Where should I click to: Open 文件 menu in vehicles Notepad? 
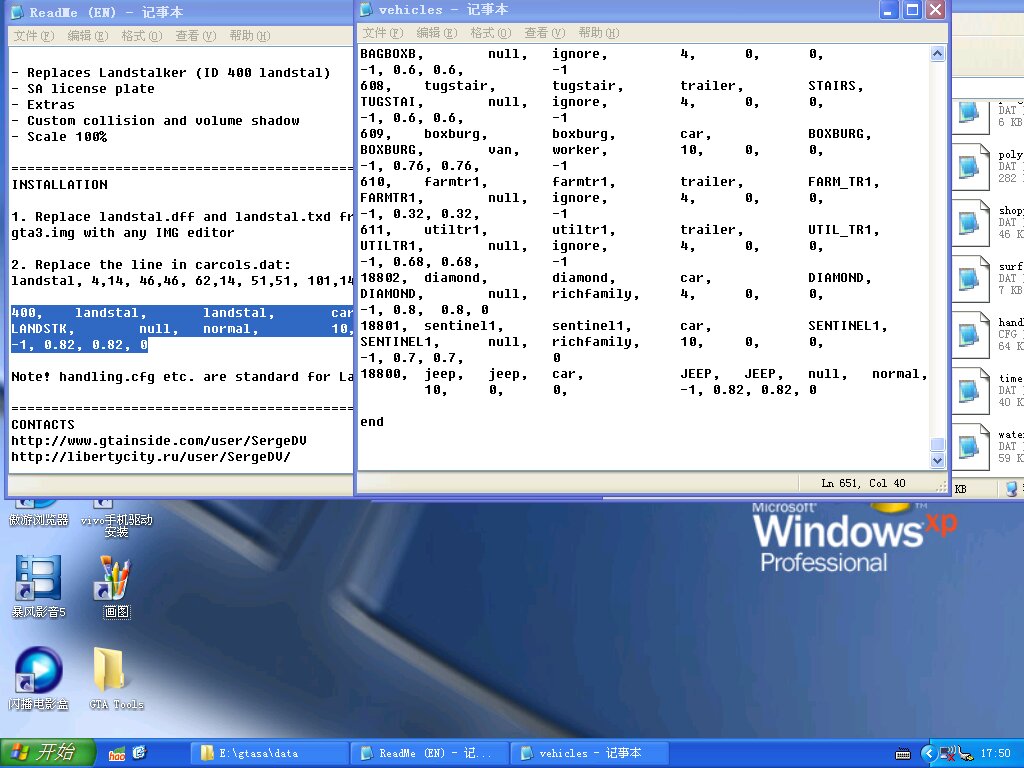380,33
